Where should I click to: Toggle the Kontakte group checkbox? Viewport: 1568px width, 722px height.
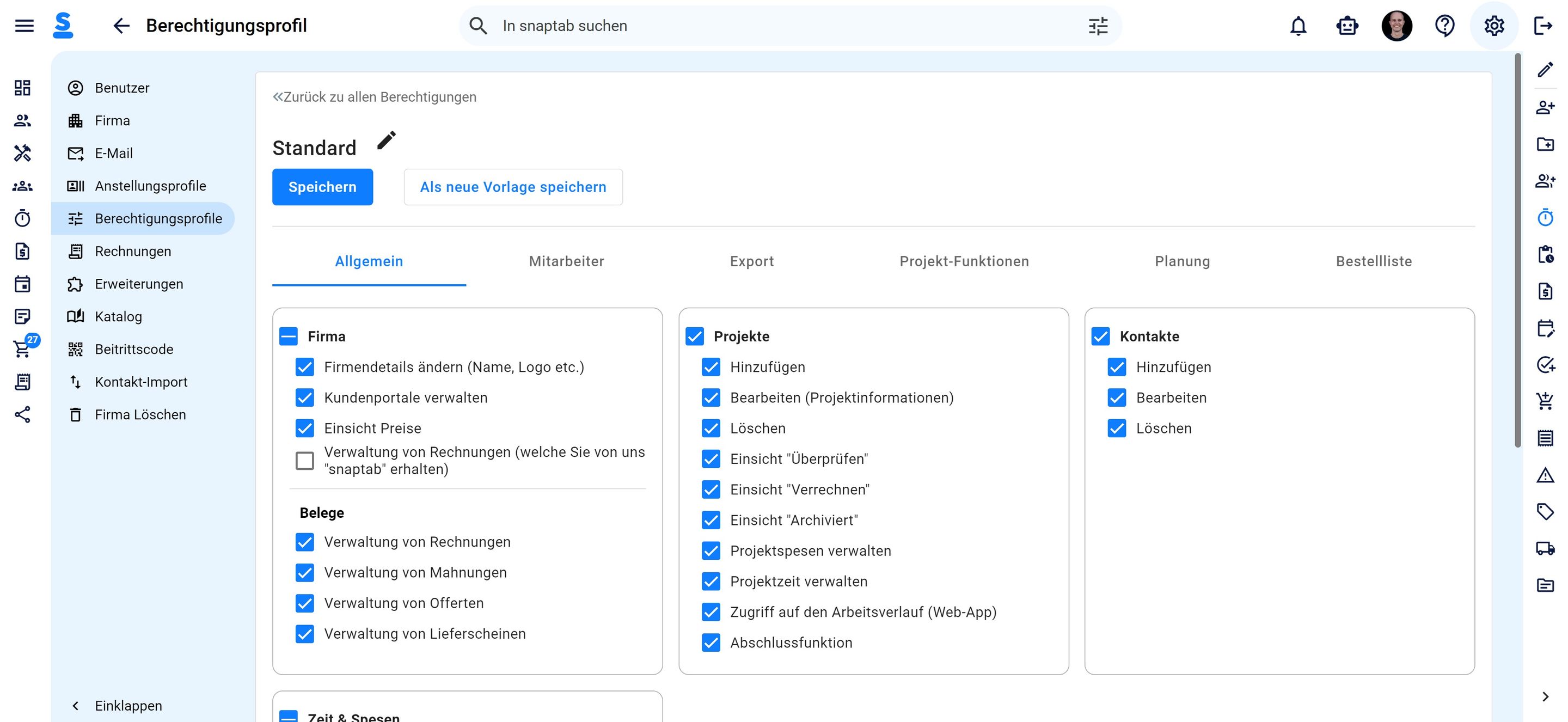[x=1100, y=336]
